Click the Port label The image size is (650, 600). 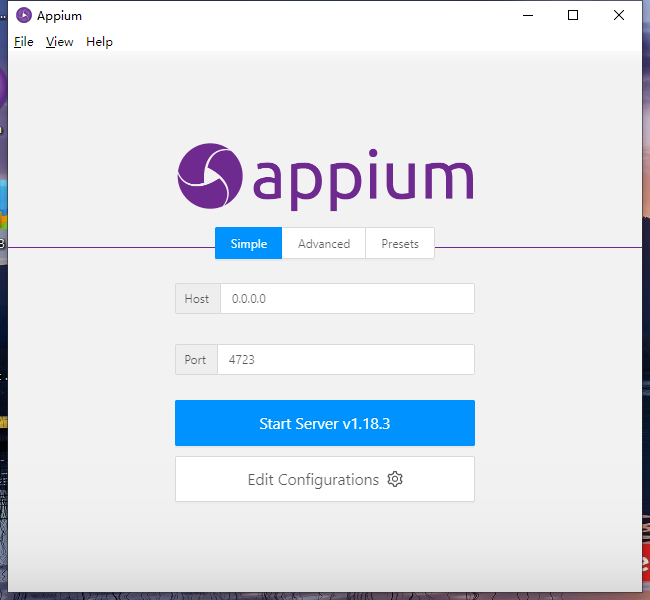pos(196,360)
